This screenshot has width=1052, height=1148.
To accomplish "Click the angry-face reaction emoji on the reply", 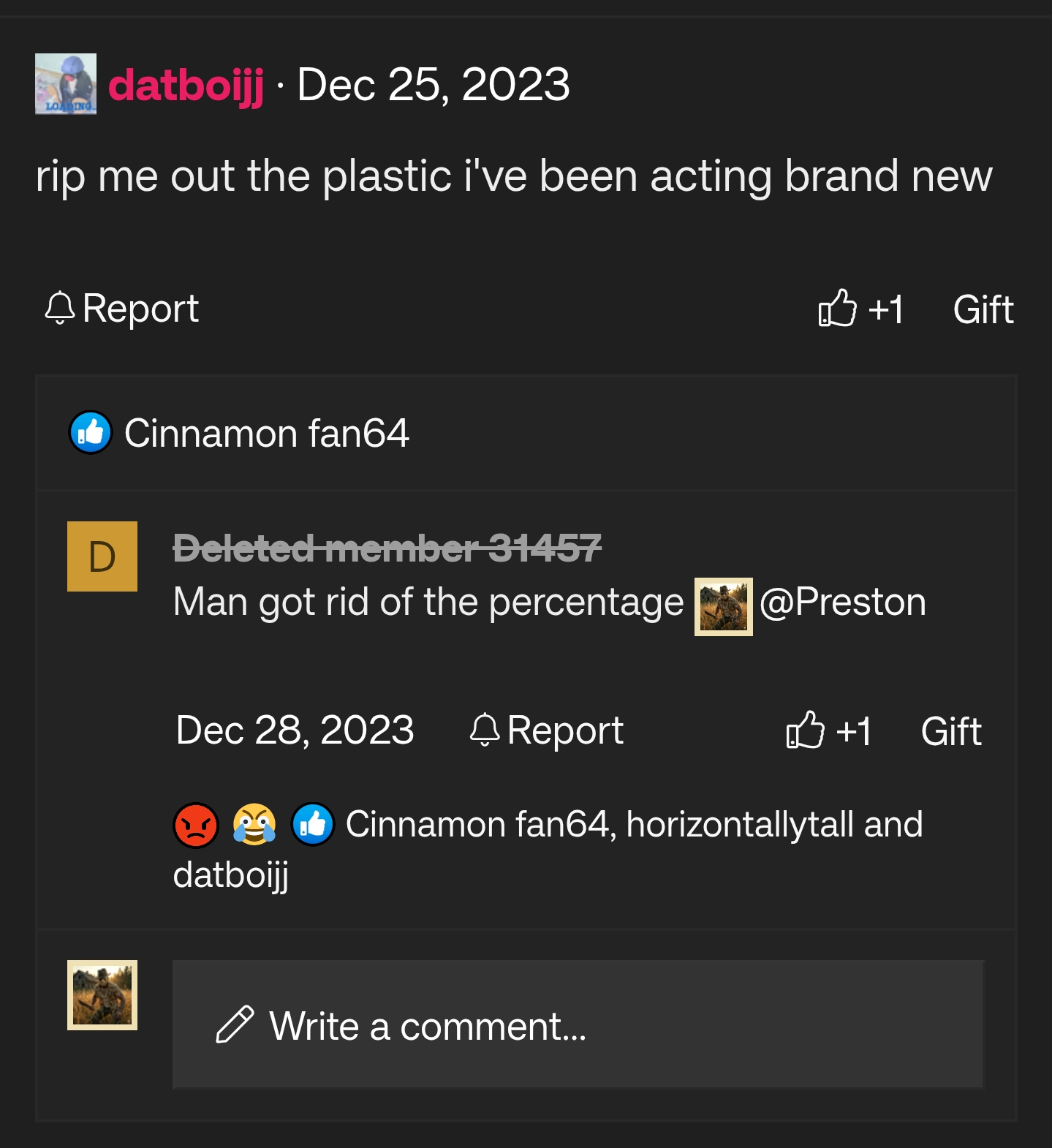I will click(196, 824).
